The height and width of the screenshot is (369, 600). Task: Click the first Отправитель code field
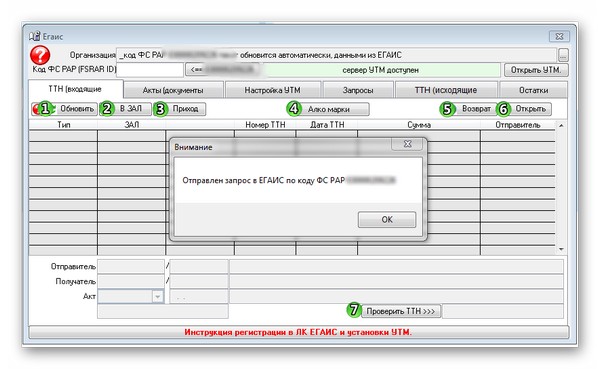point(131,266)
